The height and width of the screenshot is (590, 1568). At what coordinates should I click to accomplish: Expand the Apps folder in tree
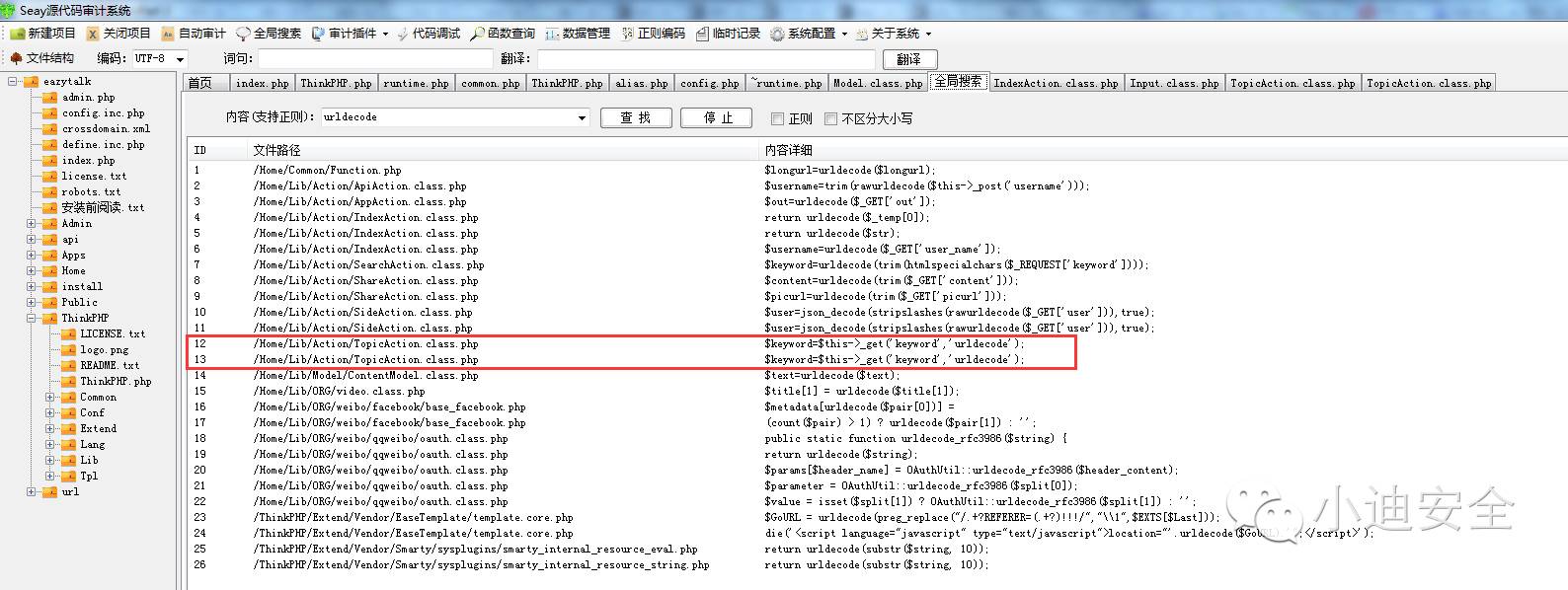coord(31,256)
